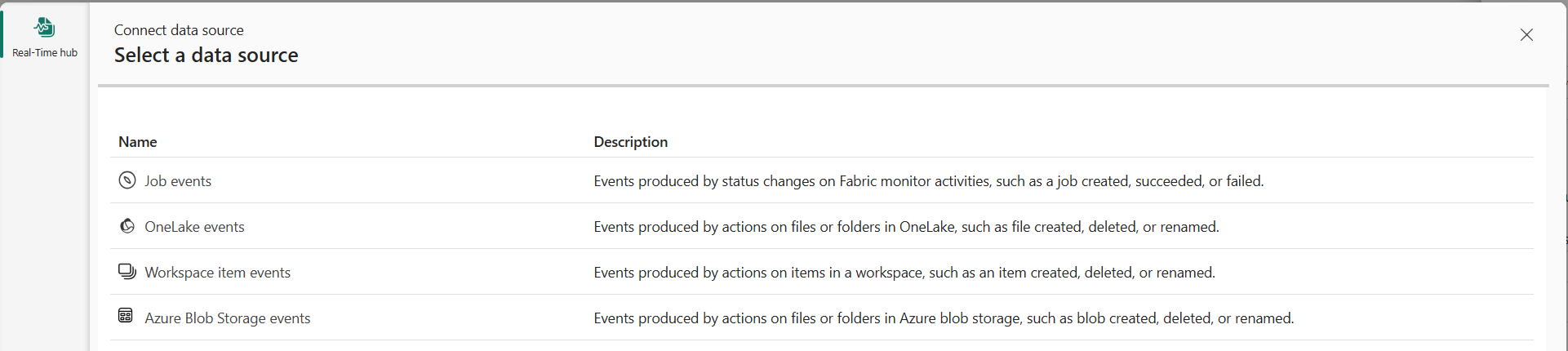
Task: Click the Azure Blob Storage events icon
Action: coord(126,316)
